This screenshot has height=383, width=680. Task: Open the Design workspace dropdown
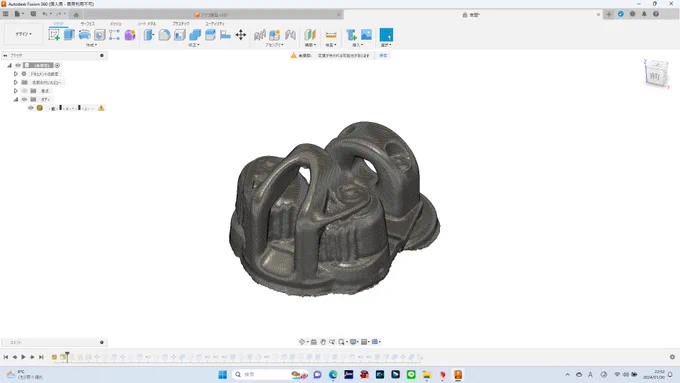(x=23, y=34)
